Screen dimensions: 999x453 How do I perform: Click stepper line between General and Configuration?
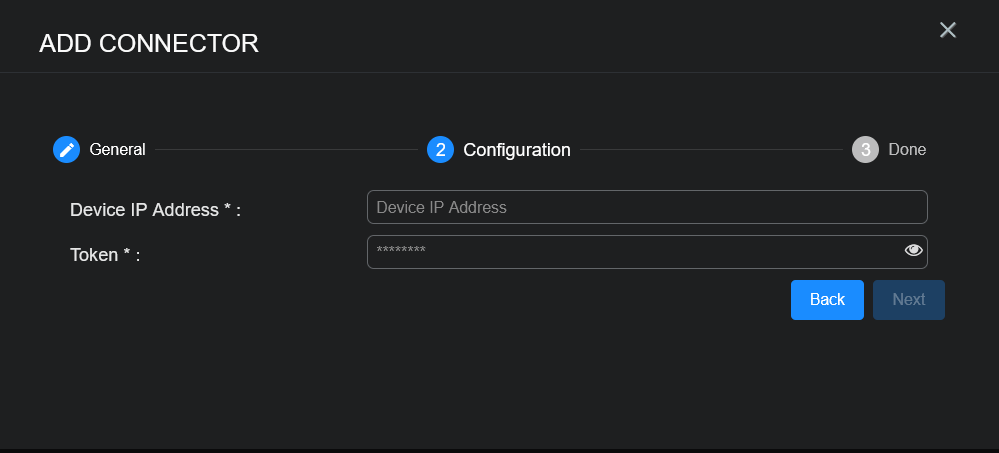[x=285, y=150]
